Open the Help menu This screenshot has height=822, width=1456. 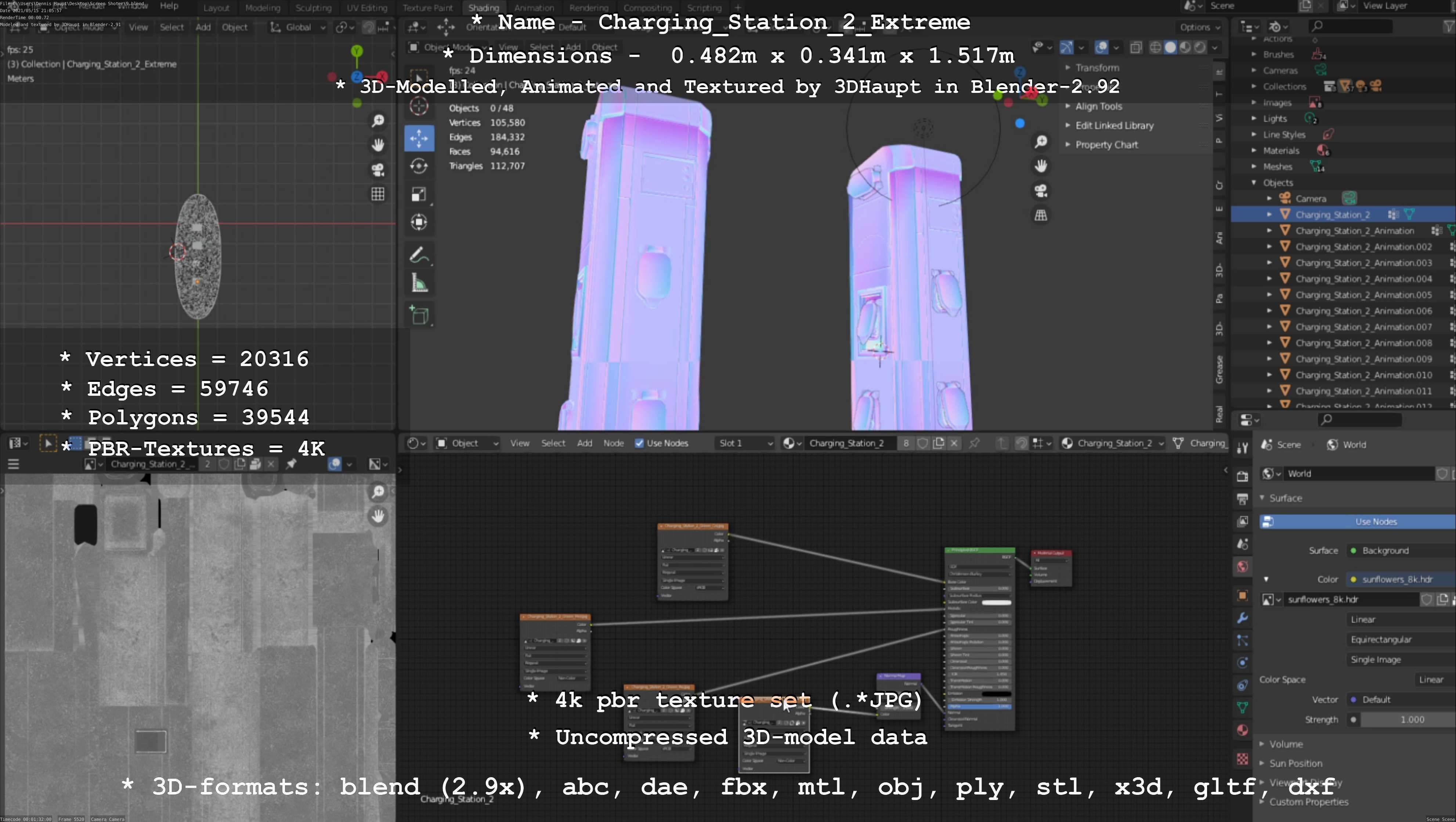coord(169,6)
